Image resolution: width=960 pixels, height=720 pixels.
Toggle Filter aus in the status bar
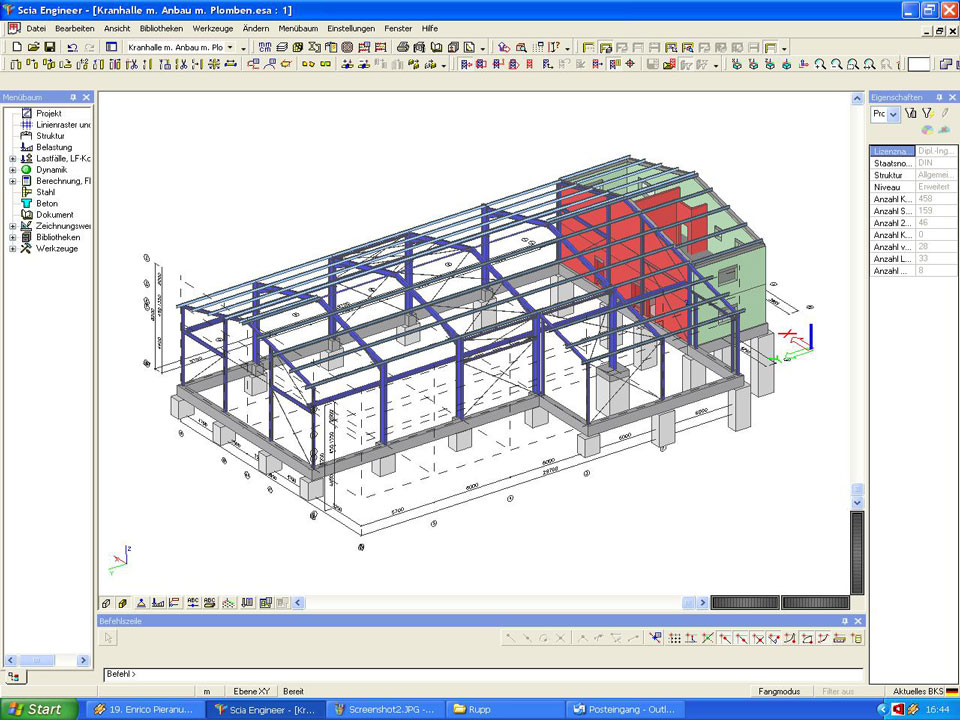(838, 691)
